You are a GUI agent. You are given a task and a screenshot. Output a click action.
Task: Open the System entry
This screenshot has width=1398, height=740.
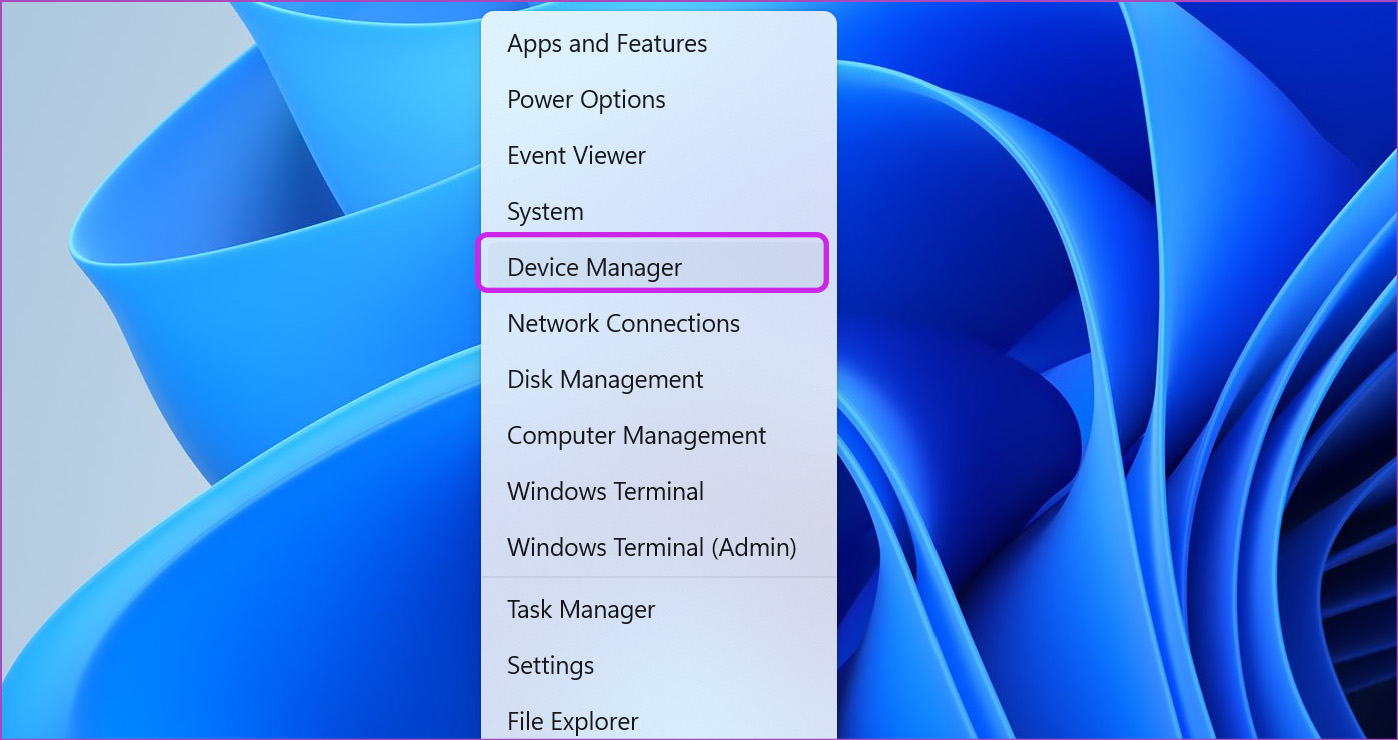[658, 212]
